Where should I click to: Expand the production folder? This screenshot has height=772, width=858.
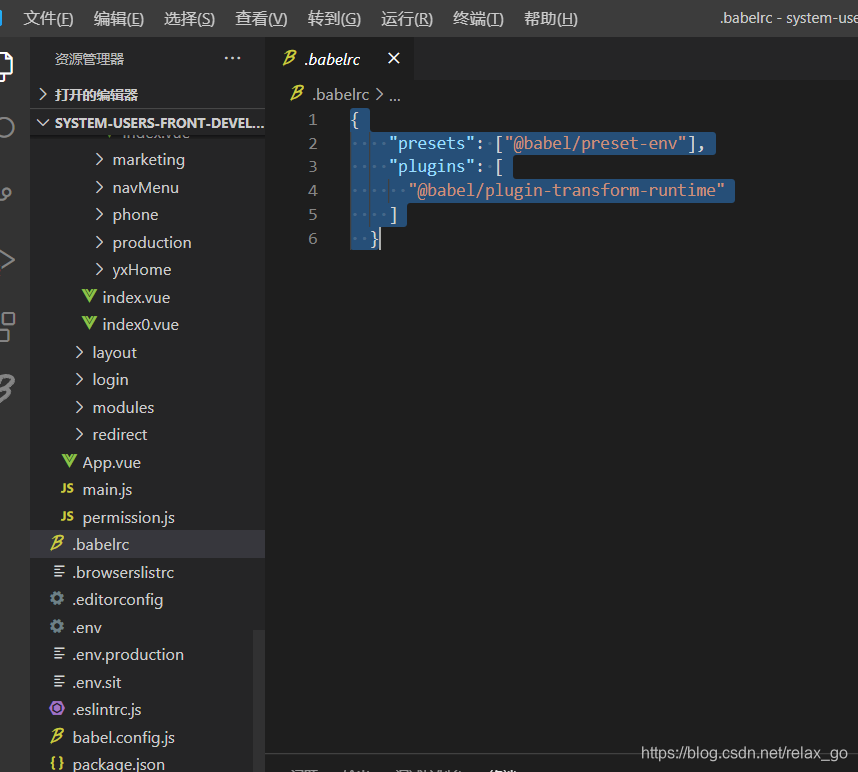[x=99, y=242]
